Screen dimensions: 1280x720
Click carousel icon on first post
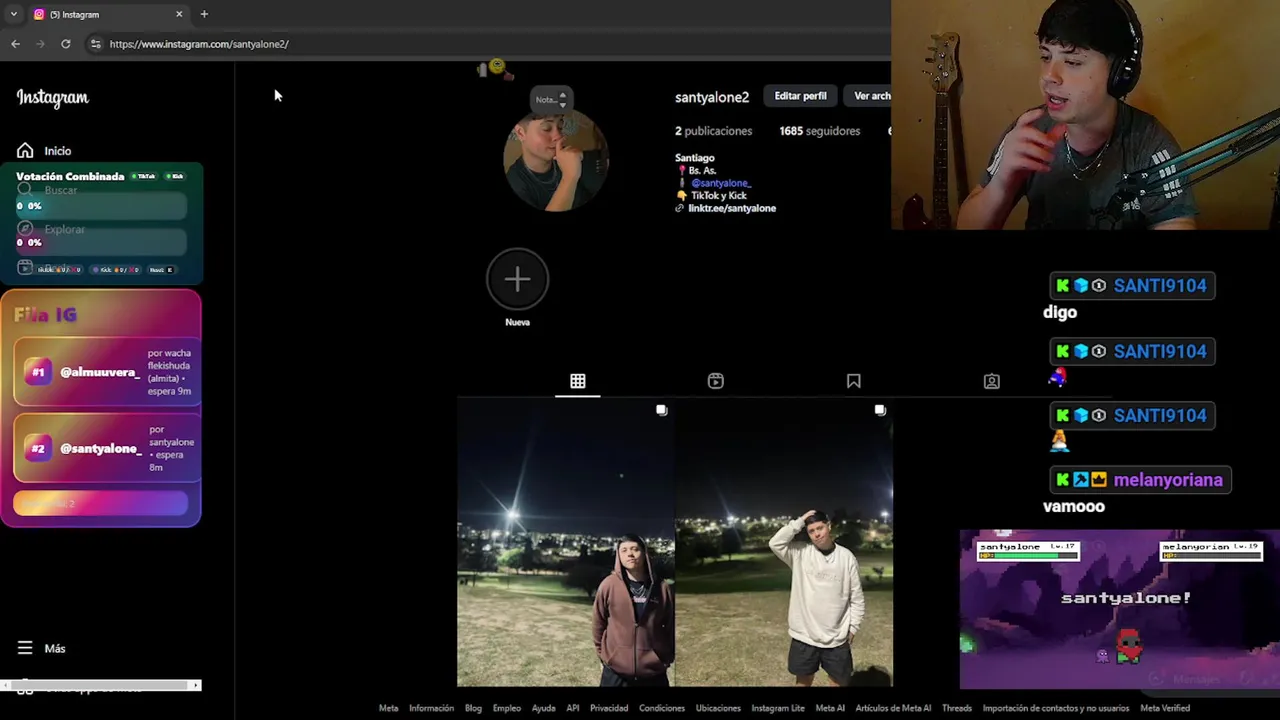coord(661,410)
